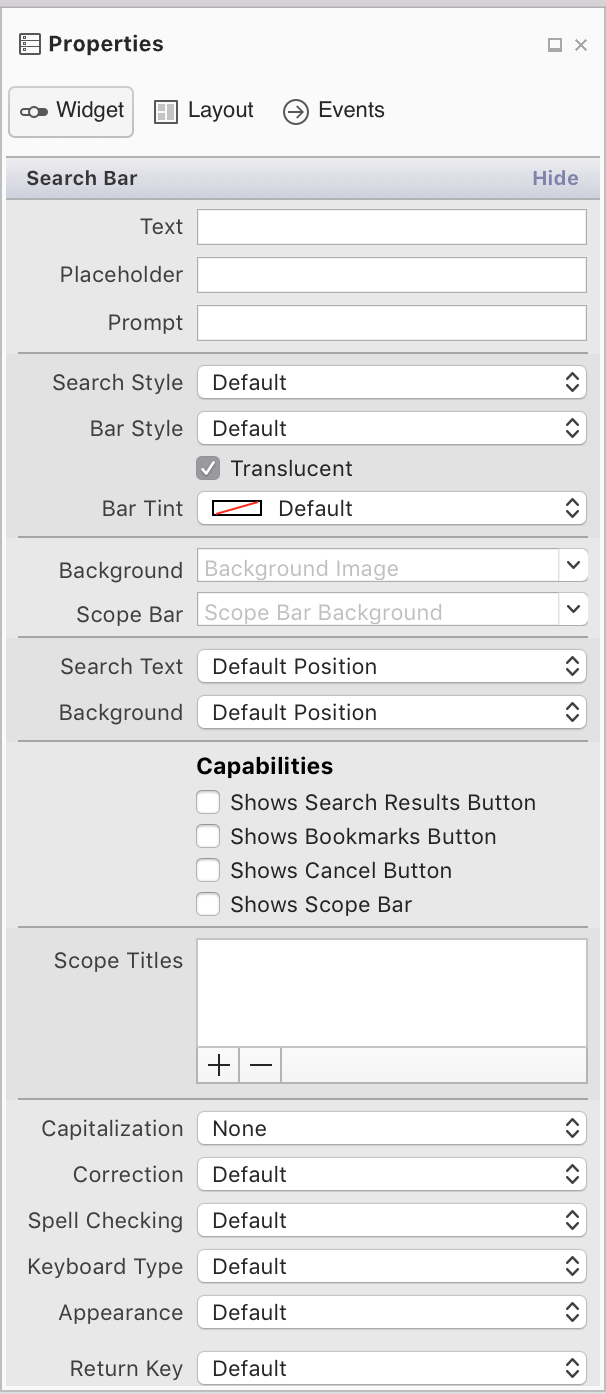Click the Layout grid icon
606x1394 pixels.
[x=166, y=111]
